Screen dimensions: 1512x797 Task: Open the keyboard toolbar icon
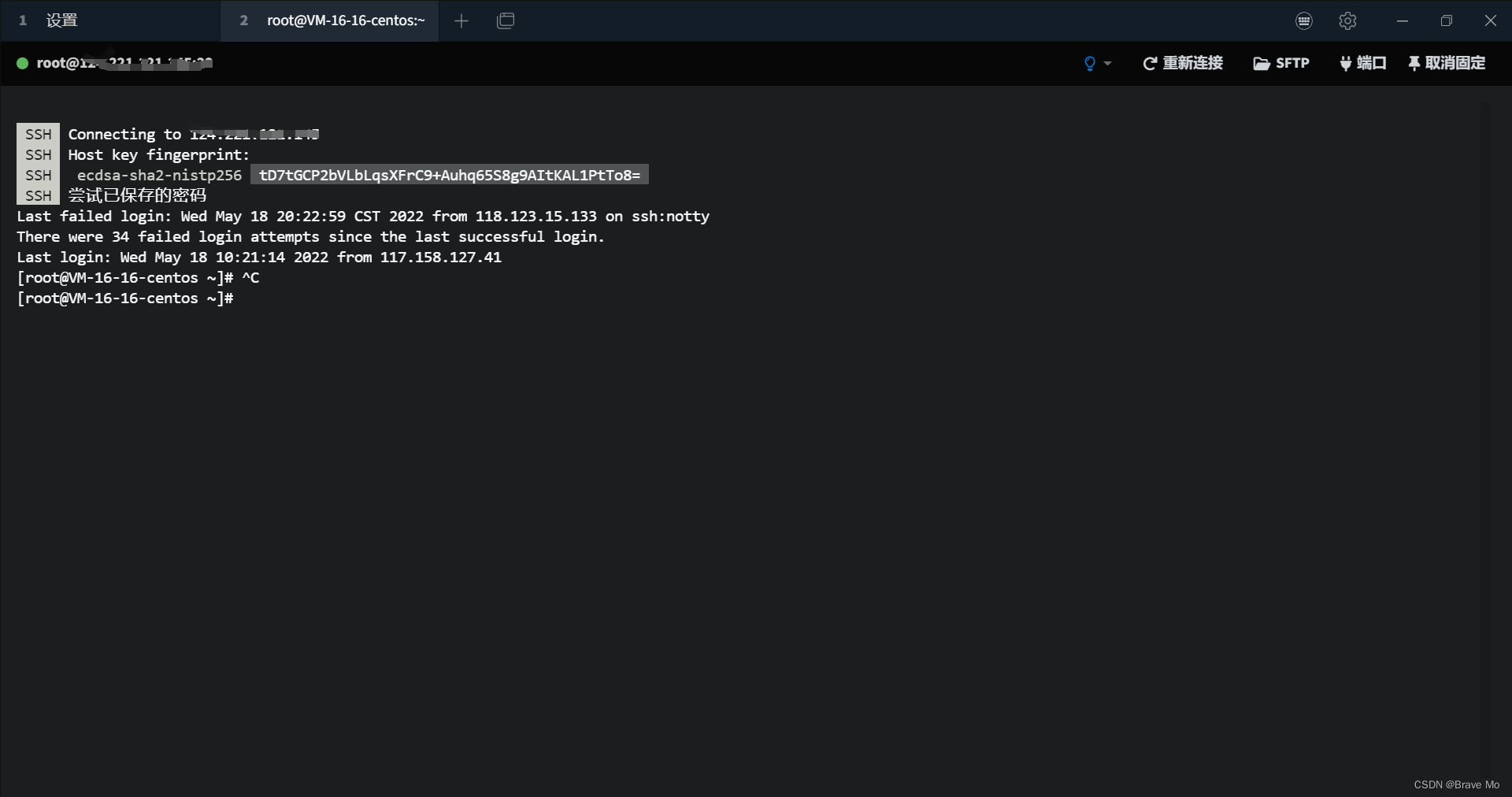(x=1304, y=20)
